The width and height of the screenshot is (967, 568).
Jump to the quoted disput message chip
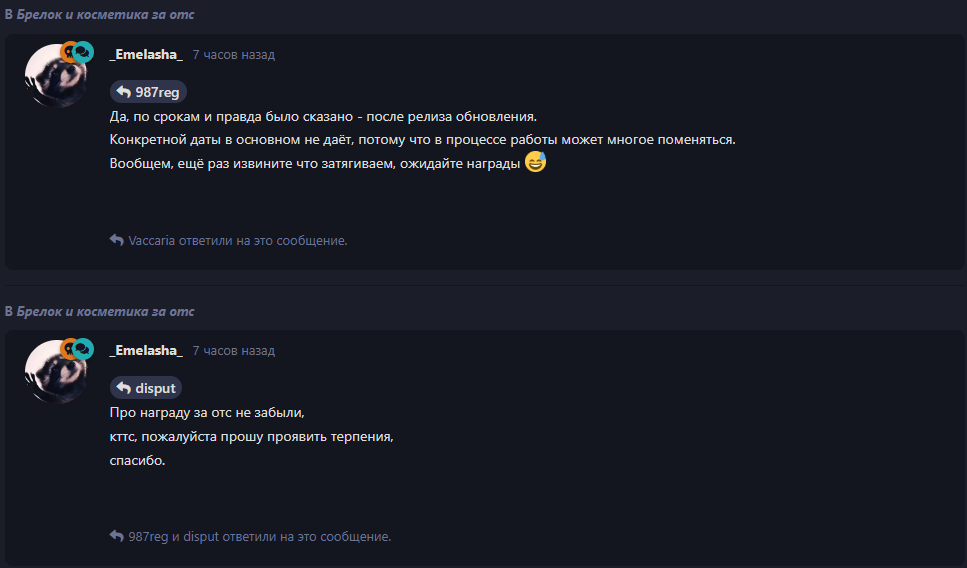click(146, 388)
